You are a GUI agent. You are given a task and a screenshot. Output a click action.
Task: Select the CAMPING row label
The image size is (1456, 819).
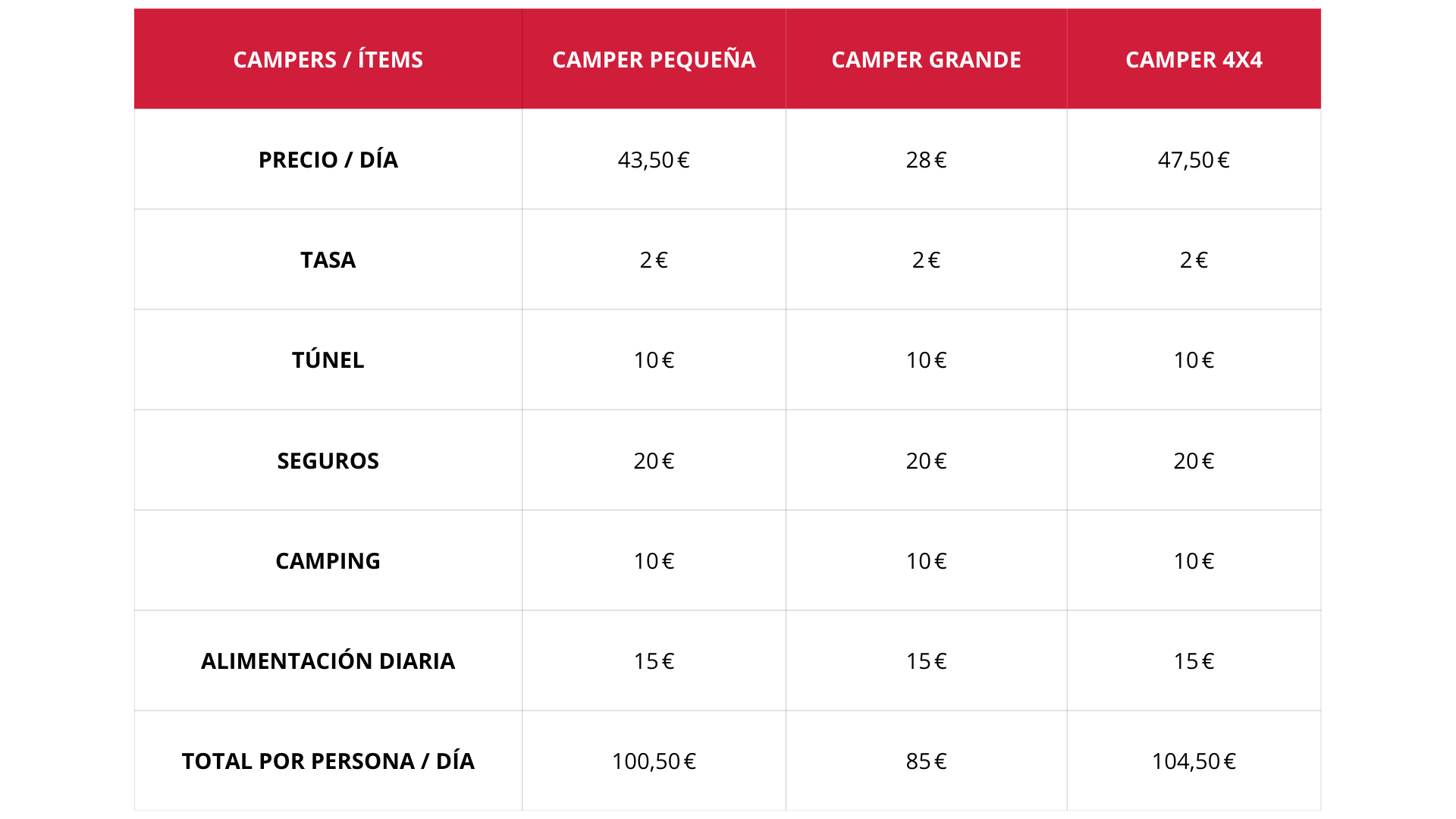328,560
